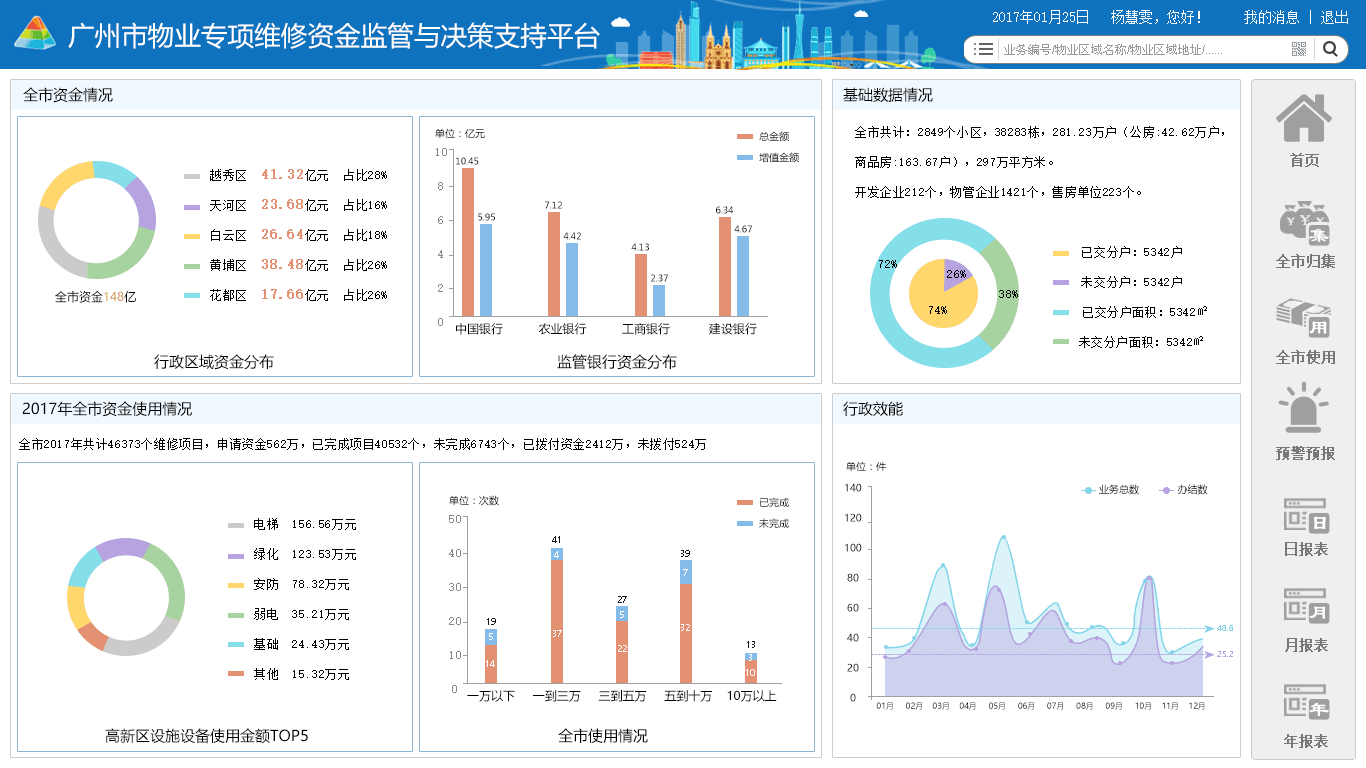The width and height of the screenshot is (1366, 768).
Task: Toggle 办结数 legend in 行政效能 chart
Action: coord(1184,490)
